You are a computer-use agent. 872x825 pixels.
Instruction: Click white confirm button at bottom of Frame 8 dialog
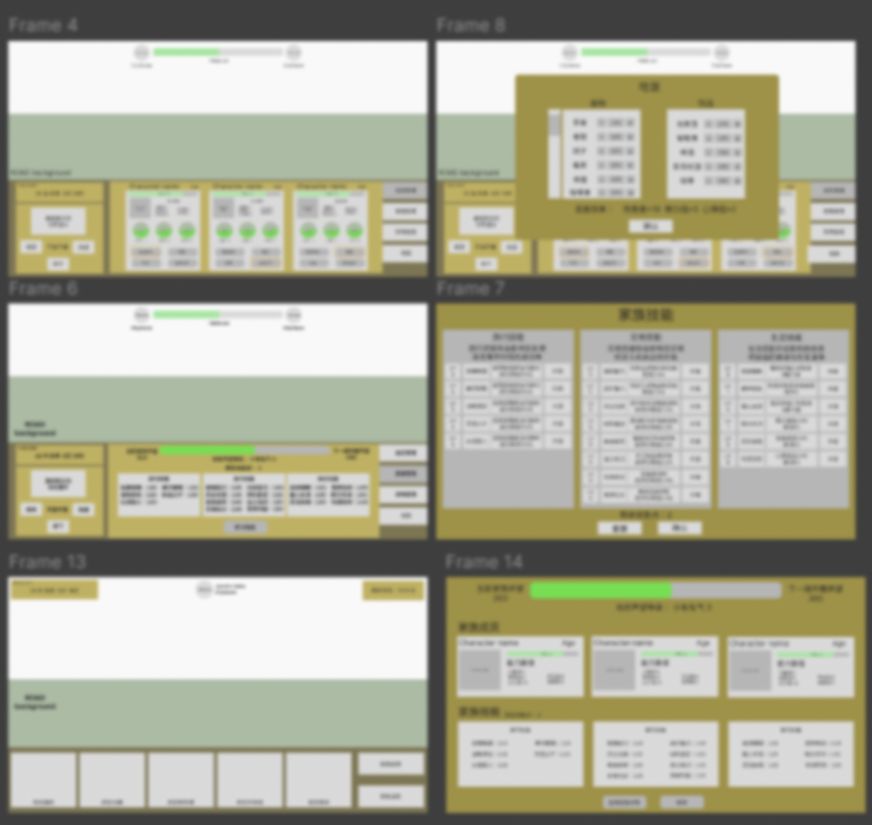pos(650,226)
